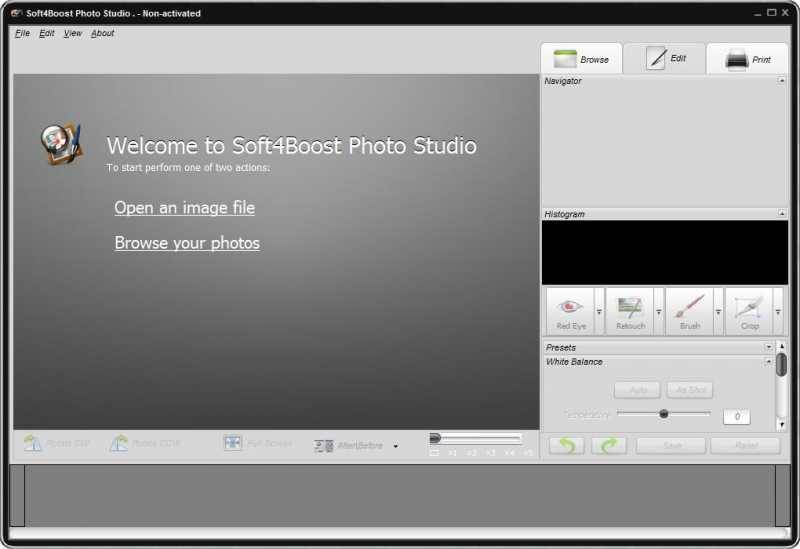
Task: Click the Browse your photos link
Action: (187, 243)
